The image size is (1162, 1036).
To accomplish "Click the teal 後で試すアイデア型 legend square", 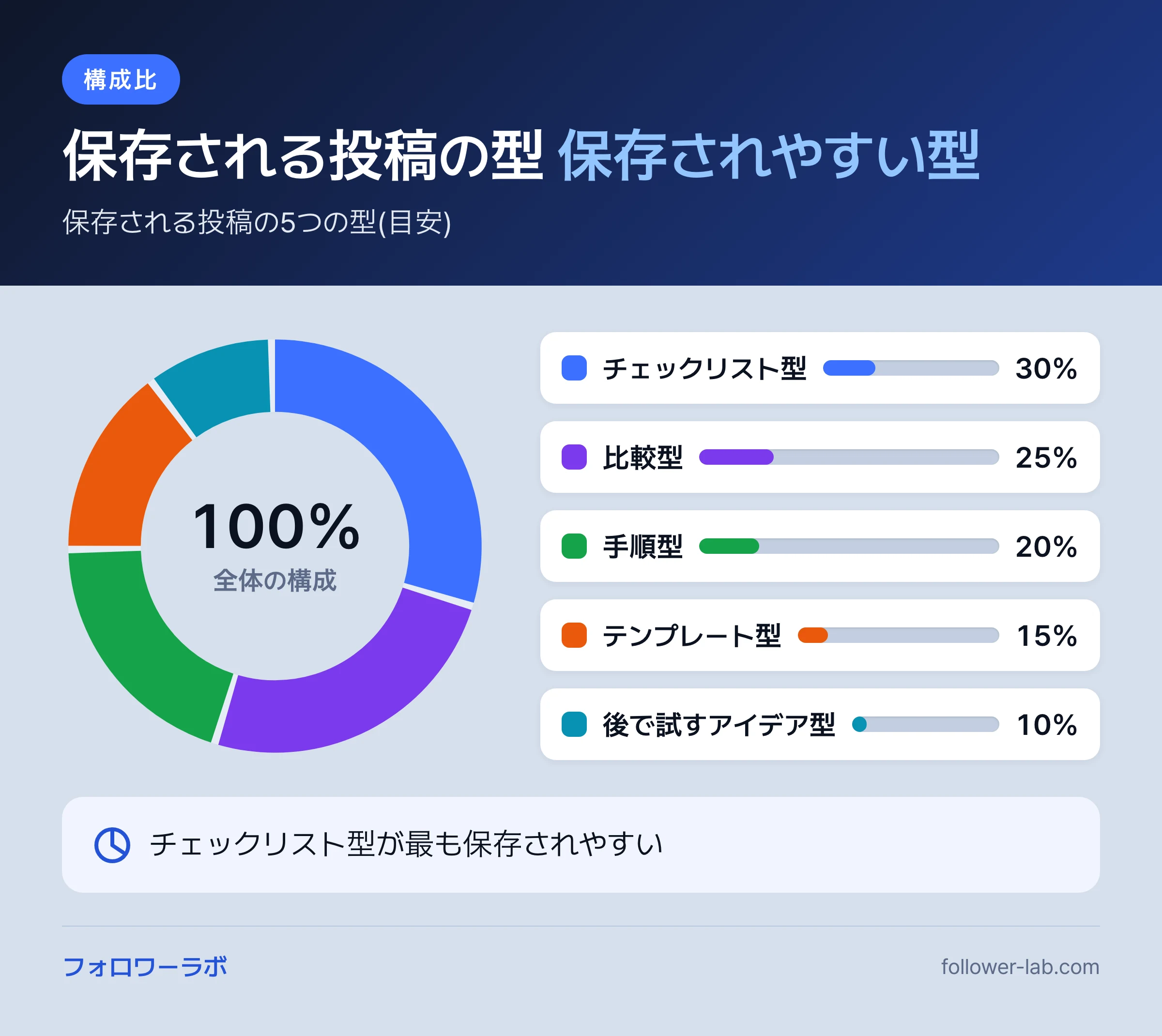I will pos(574,724).
